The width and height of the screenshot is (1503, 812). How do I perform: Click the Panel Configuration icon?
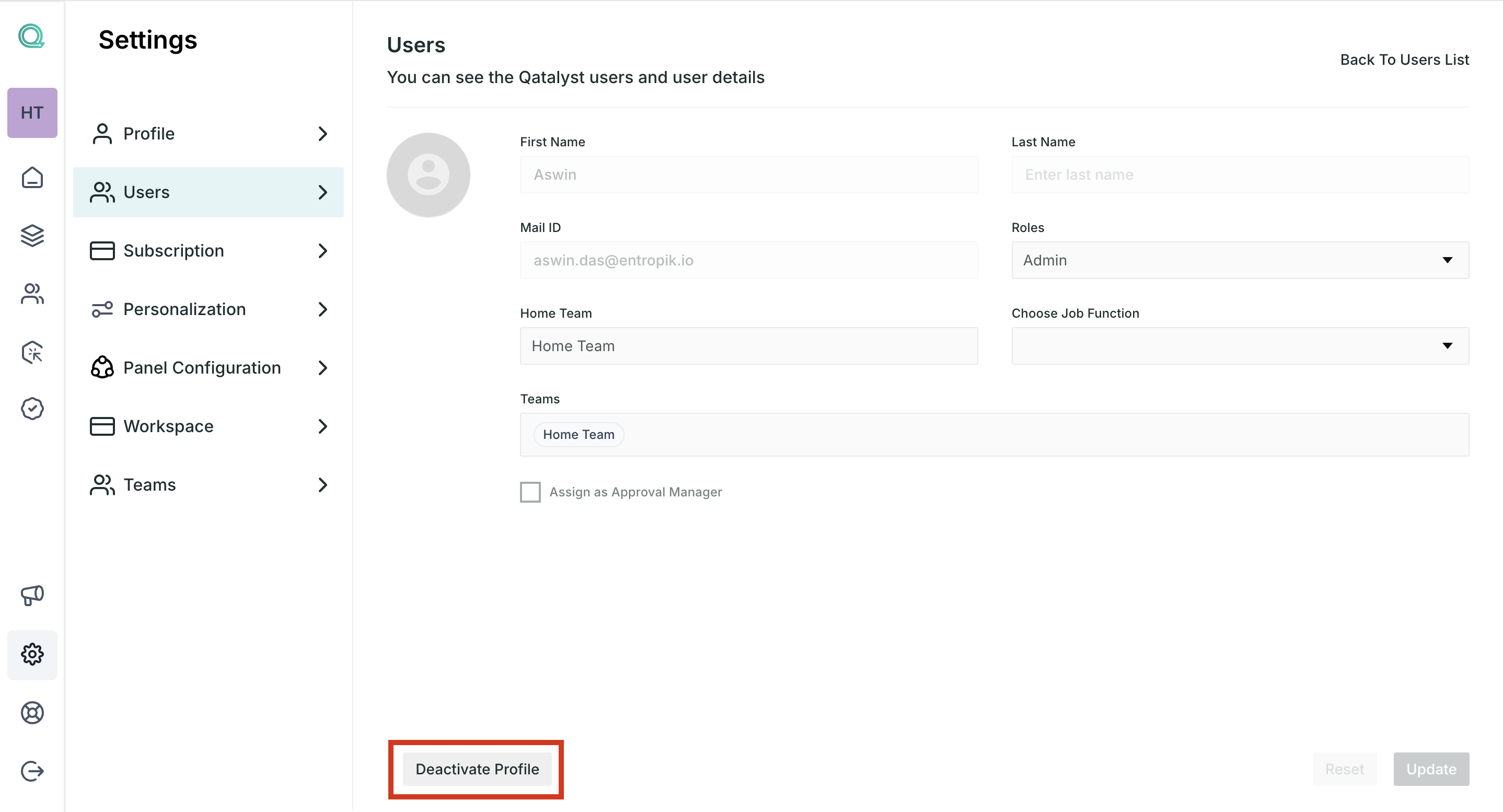(102, 367)
